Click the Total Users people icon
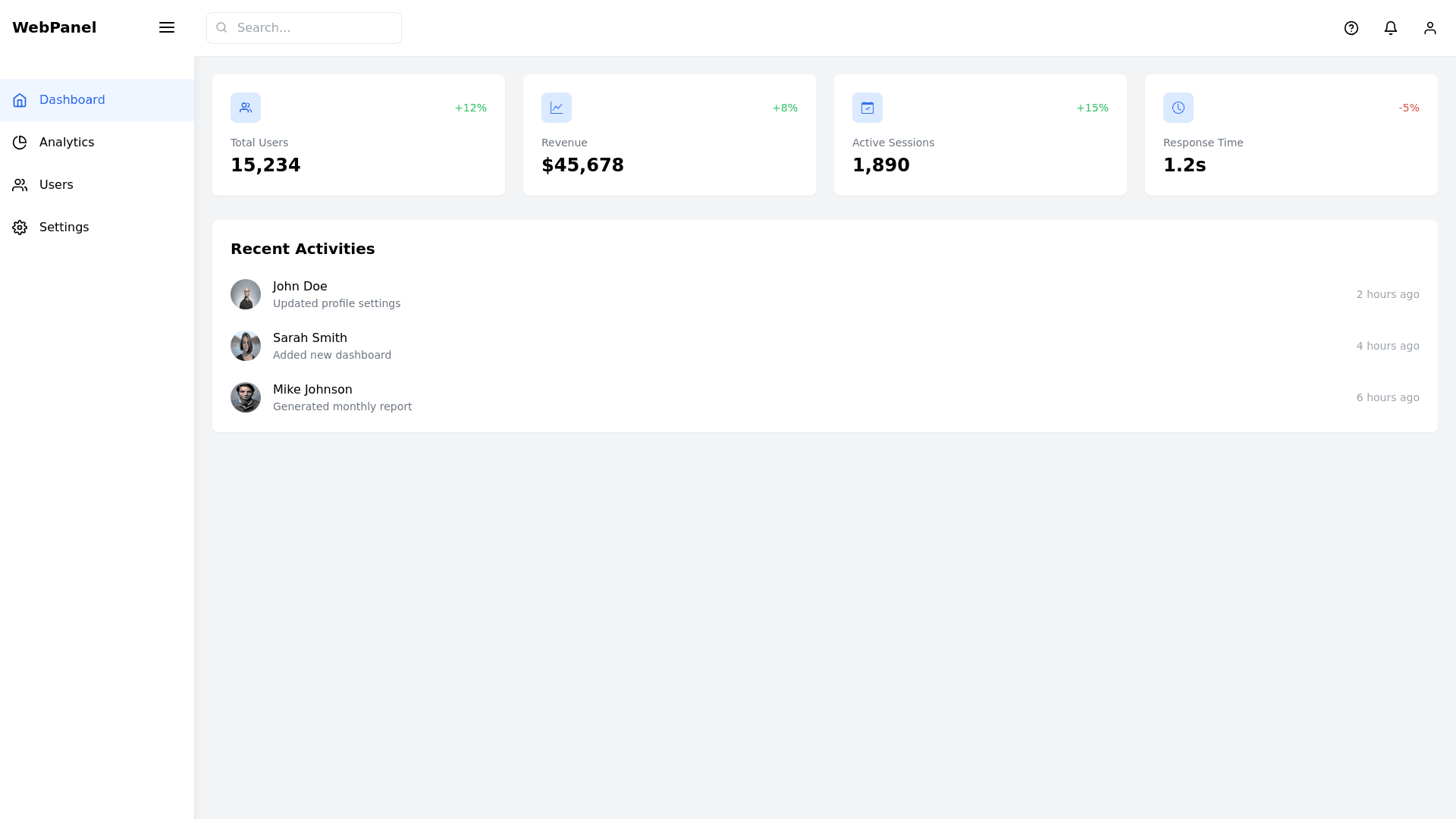Screen dimensions: 1456x819 tap(246, 108)
